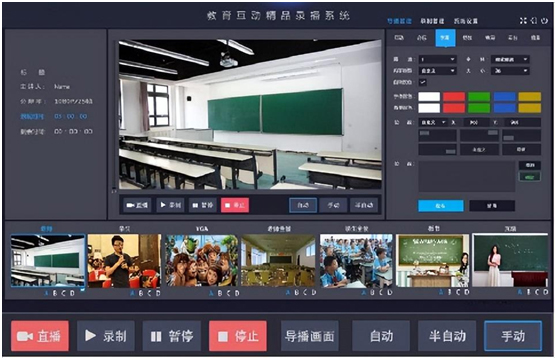Switch to the 系统设置 system settings tab
The height and width of the screenshot is (360, 557).
466,21
